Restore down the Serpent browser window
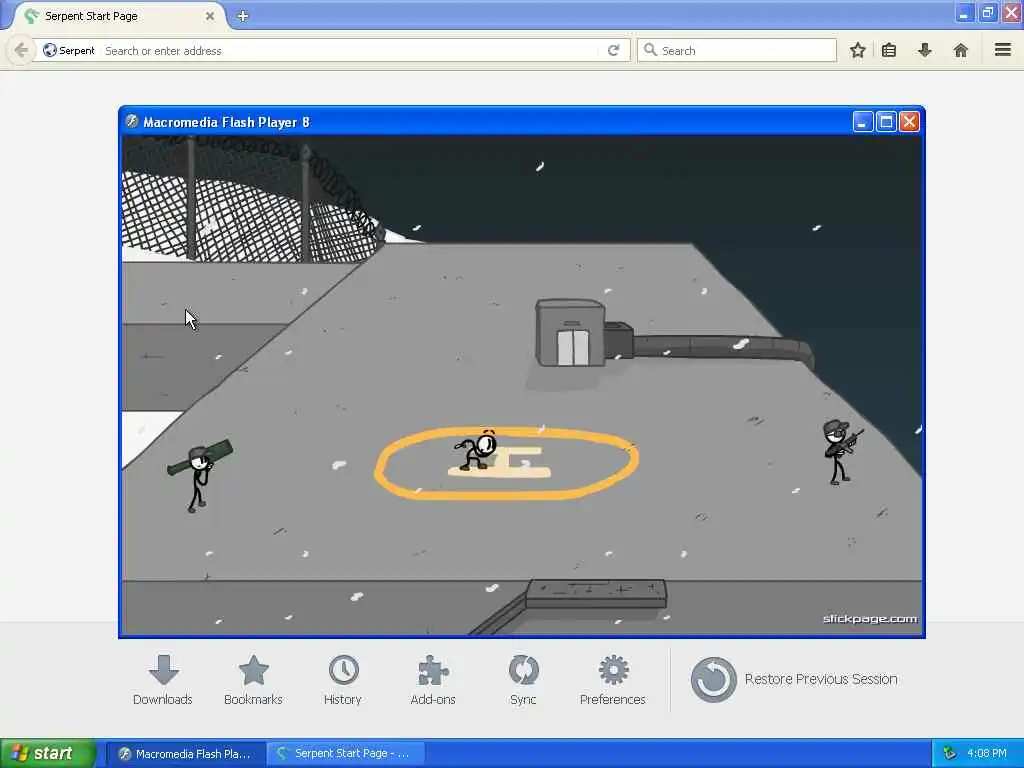Image resolution: width=1024 pixels, height=768 pixels. pyautogui.click(x=987, y=12)
